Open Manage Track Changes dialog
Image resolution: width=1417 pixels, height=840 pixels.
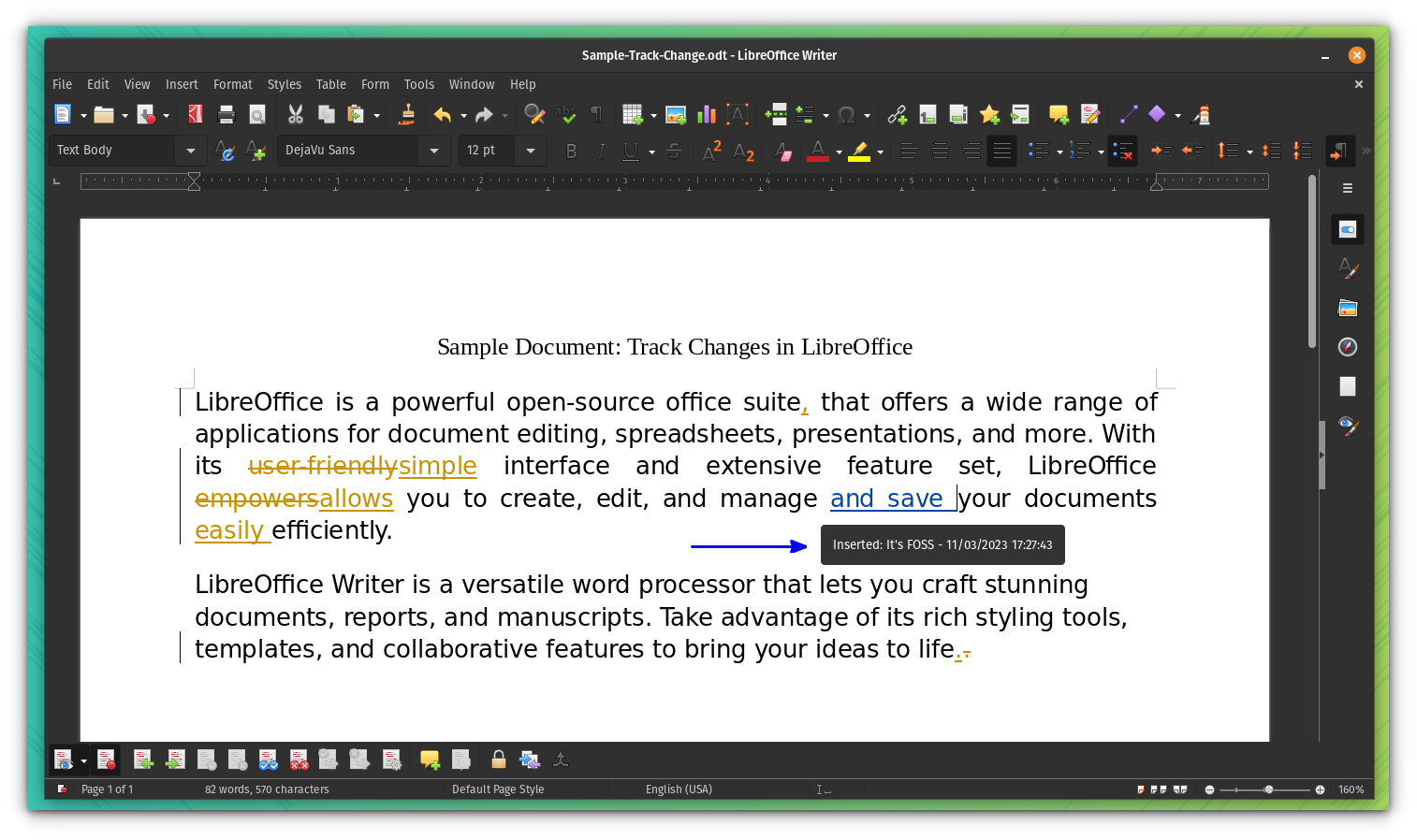tap(391, 760)
